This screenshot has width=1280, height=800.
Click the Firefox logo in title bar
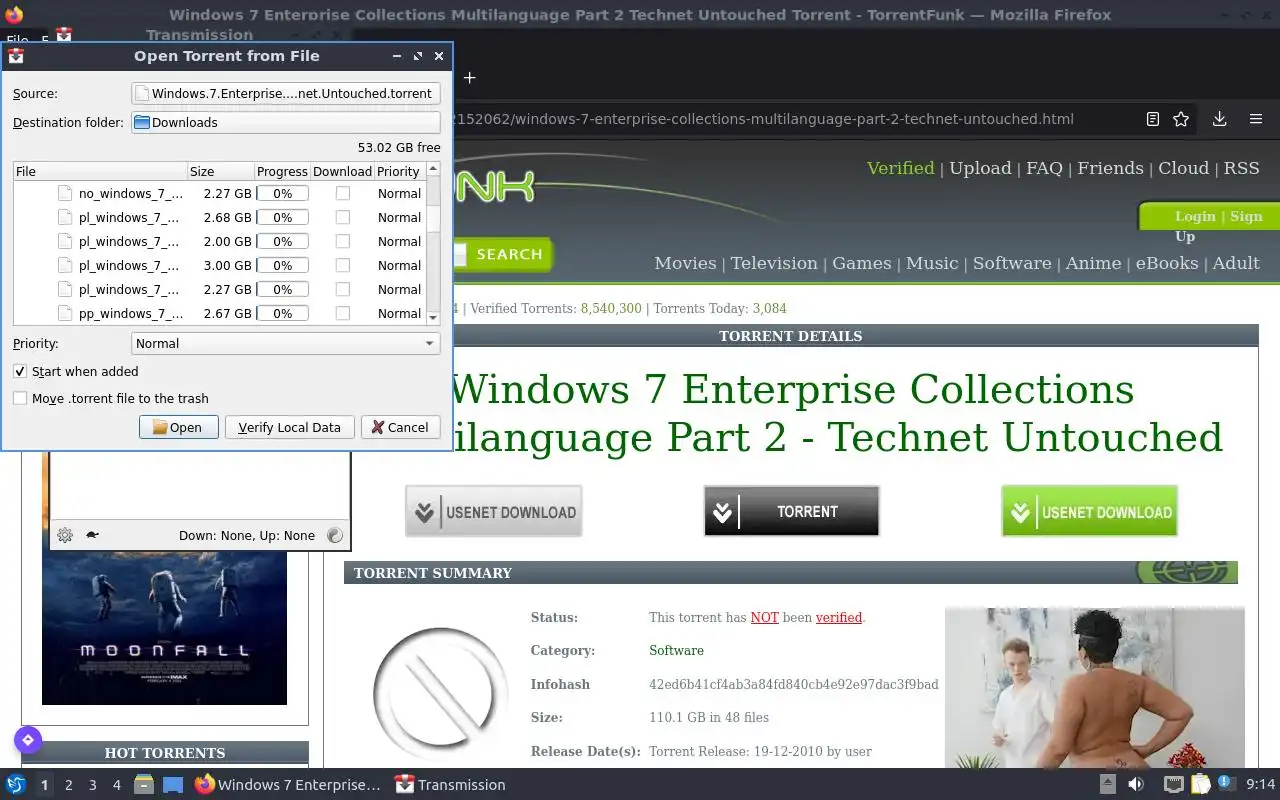tap(14, 14)
